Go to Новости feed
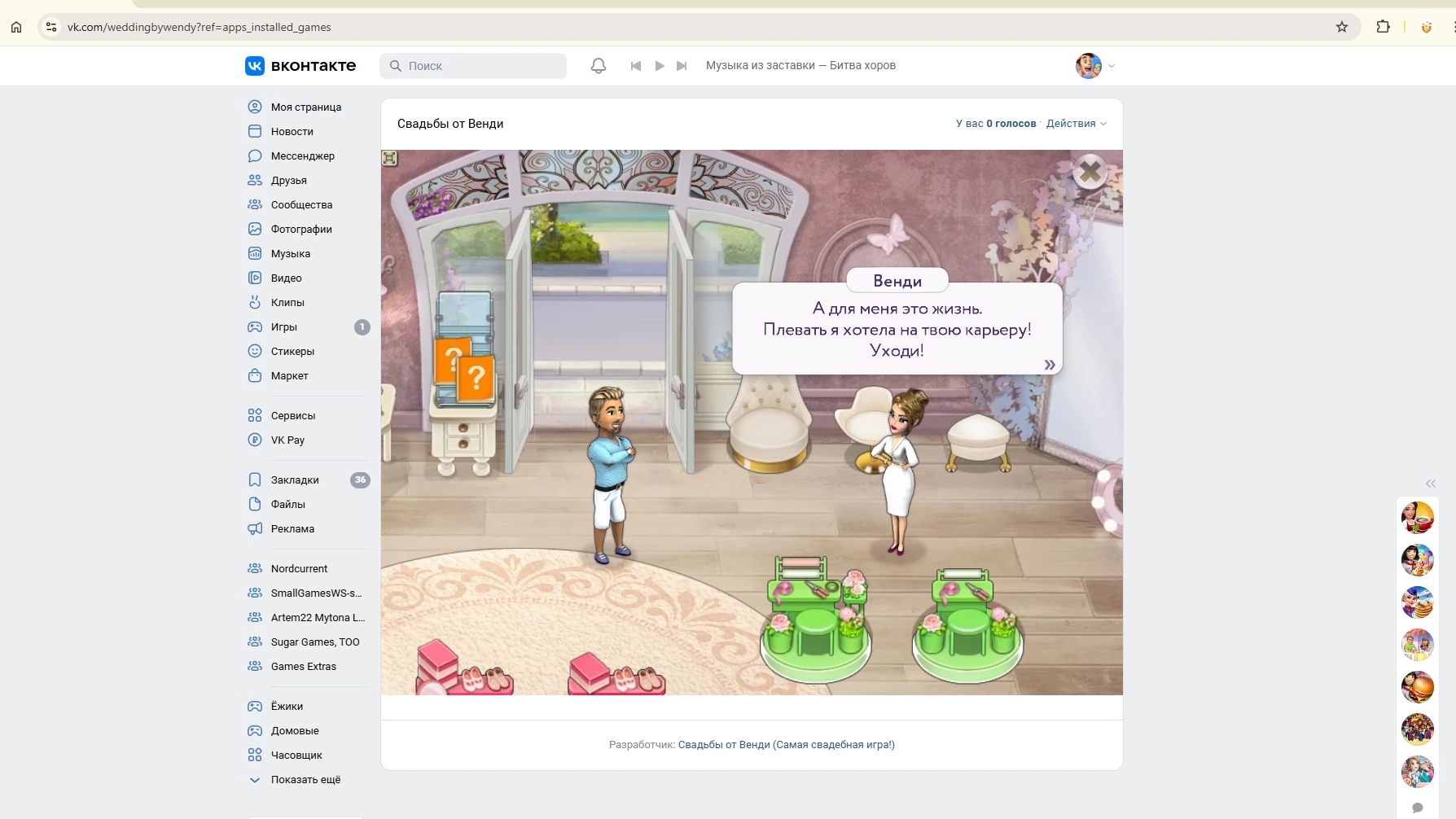The image size is (1456, 819). click(292, 131)
